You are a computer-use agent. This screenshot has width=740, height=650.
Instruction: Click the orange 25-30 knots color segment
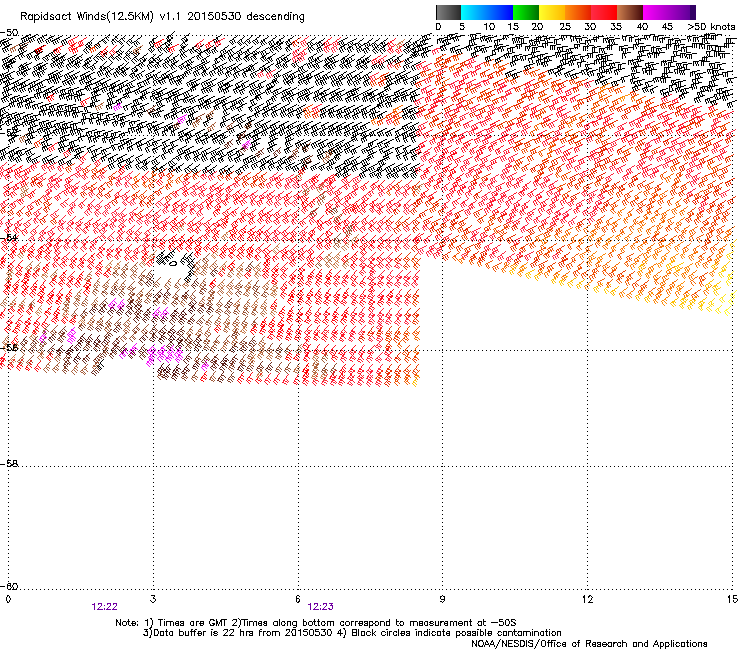click(578, 12)
